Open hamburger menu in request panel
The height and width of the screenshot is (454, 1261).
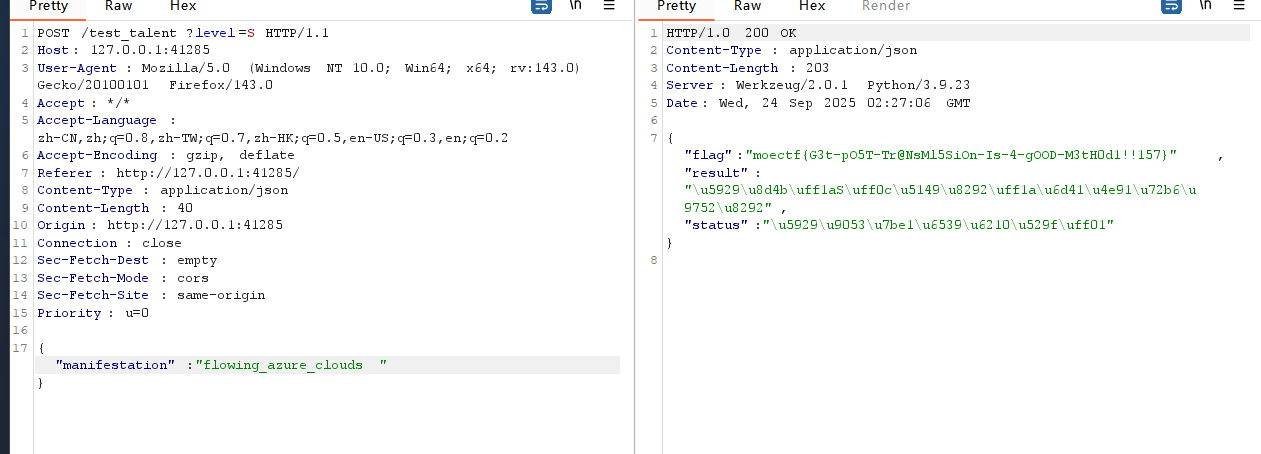609,6
